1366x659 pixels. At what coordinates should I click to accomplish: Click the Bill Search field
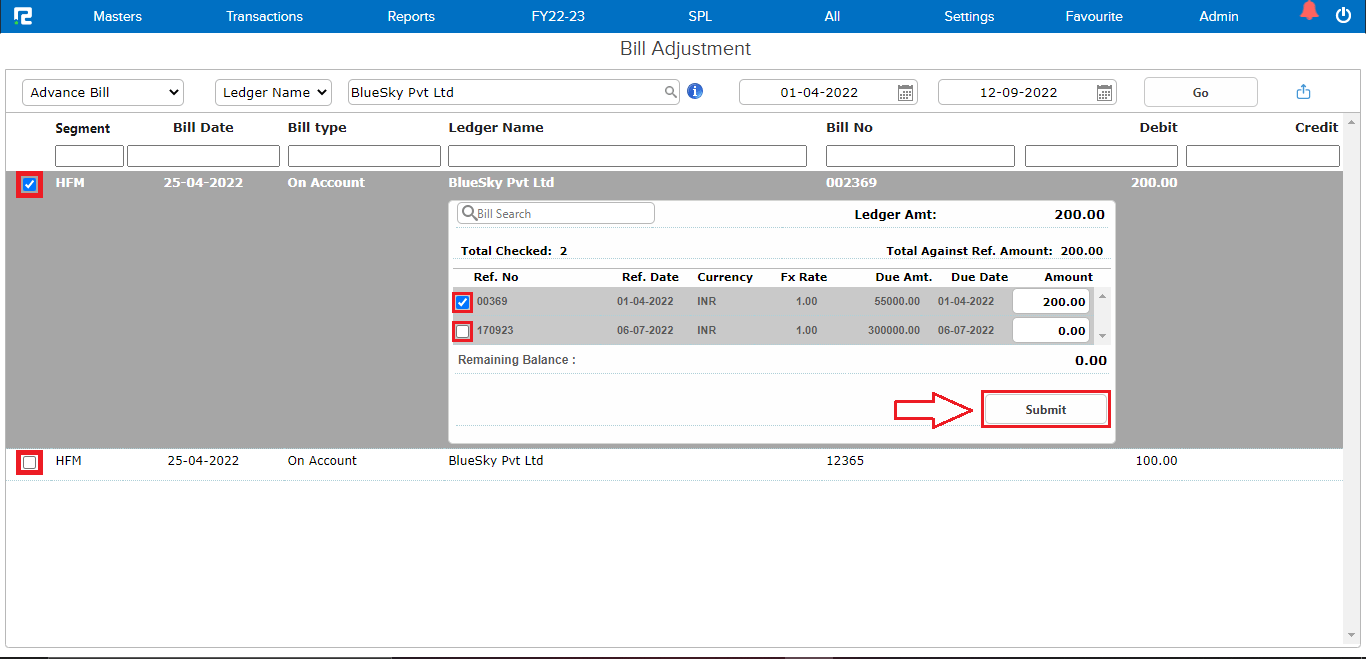pos(562,213)
